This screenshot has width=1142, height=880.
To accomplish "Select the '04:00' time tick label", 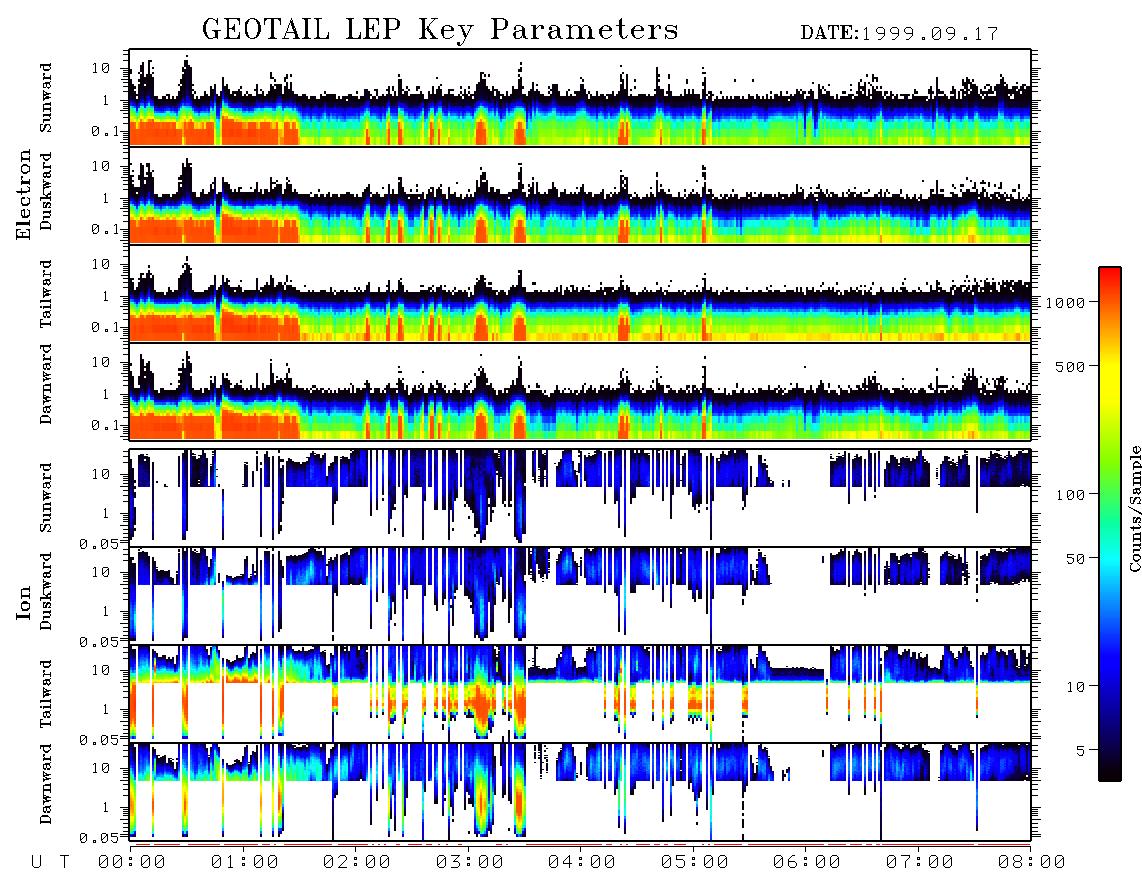I will pyautogui.click(x=582, y=862).
